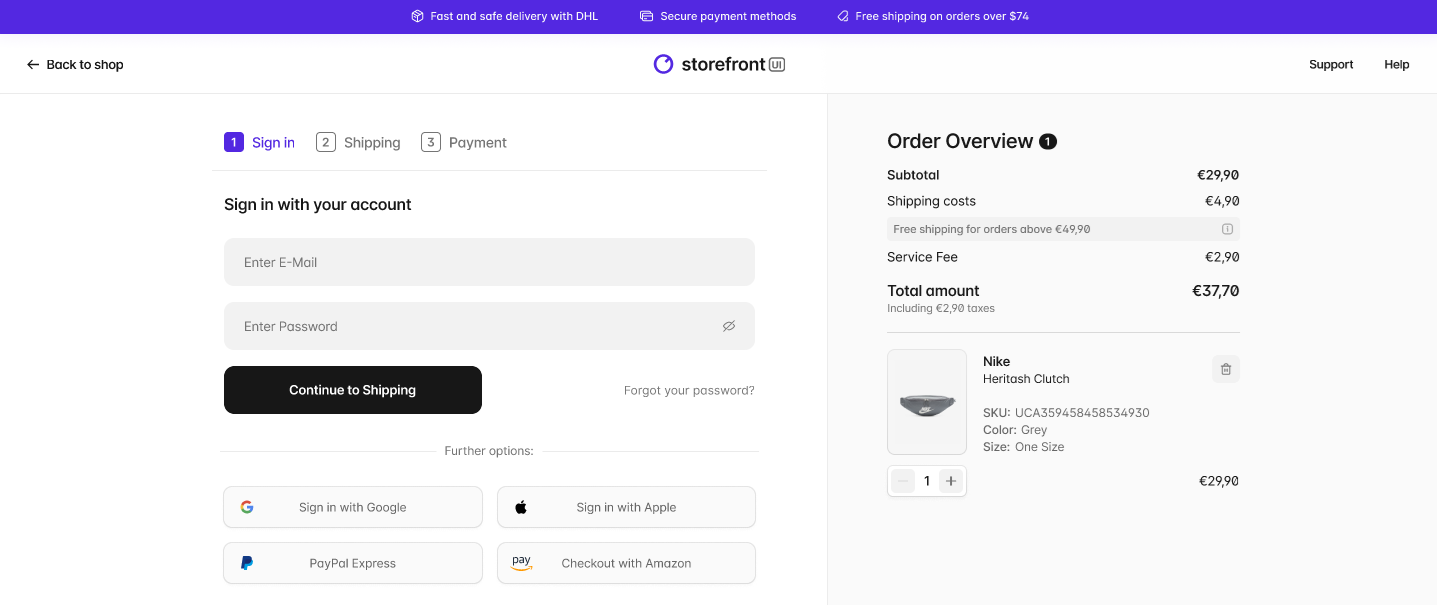Click the free shipping info icon
Image resolution: width=1437 pixels, height=605 pixels.
tap(1227, 229)
